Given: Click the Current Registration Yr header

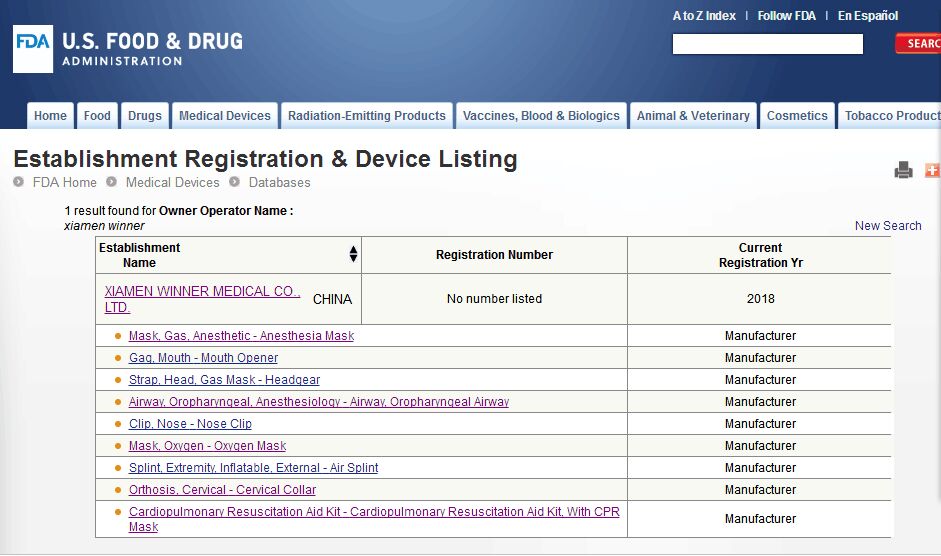Looking at the screenshot, I should tap(760, 255).
